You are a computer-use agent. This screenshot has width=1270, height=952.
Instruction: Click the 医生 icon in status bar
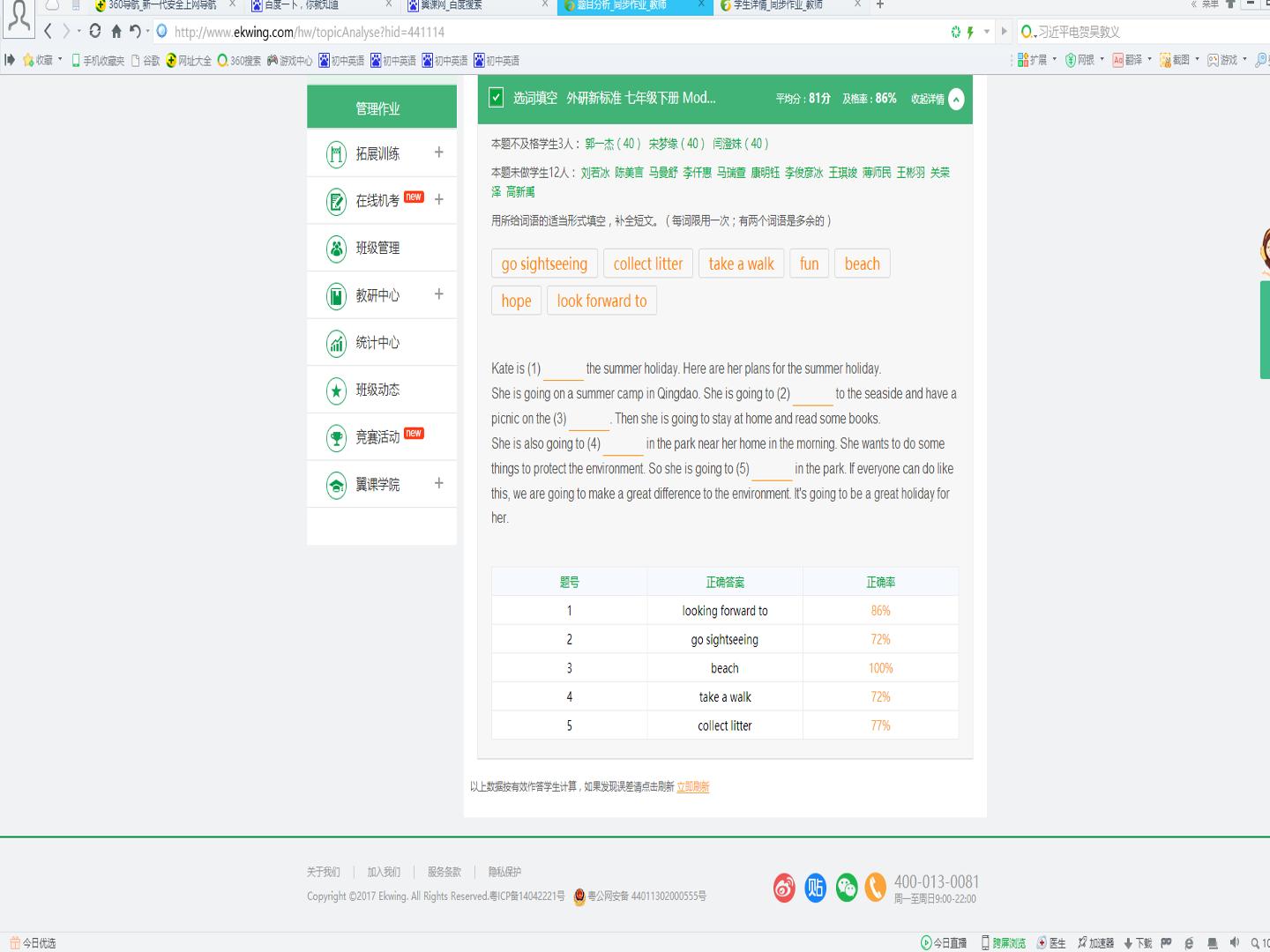click(1042, 943)
